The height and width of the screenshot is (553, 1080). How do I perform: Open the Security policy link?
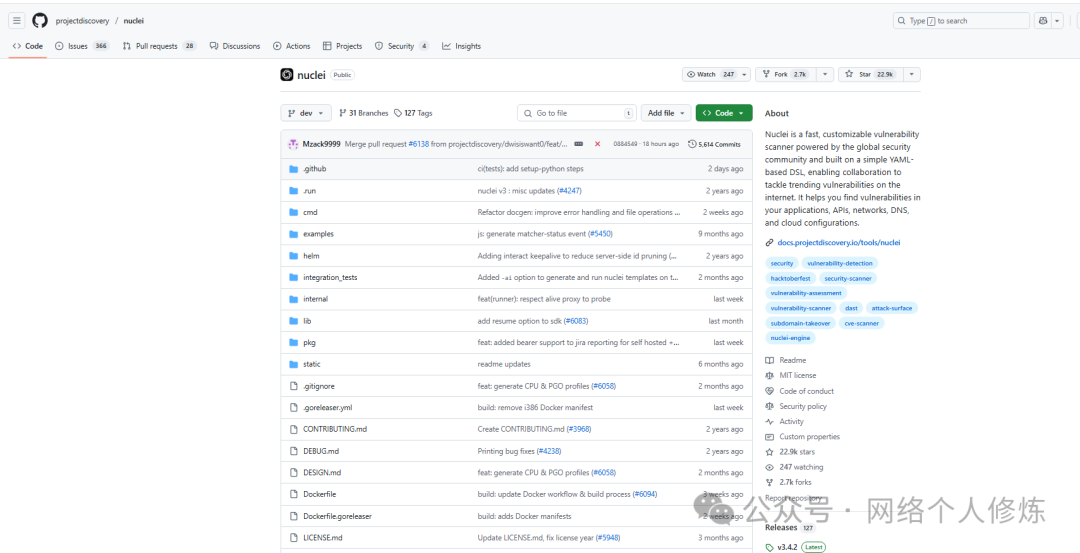click(x=796, y=406)
